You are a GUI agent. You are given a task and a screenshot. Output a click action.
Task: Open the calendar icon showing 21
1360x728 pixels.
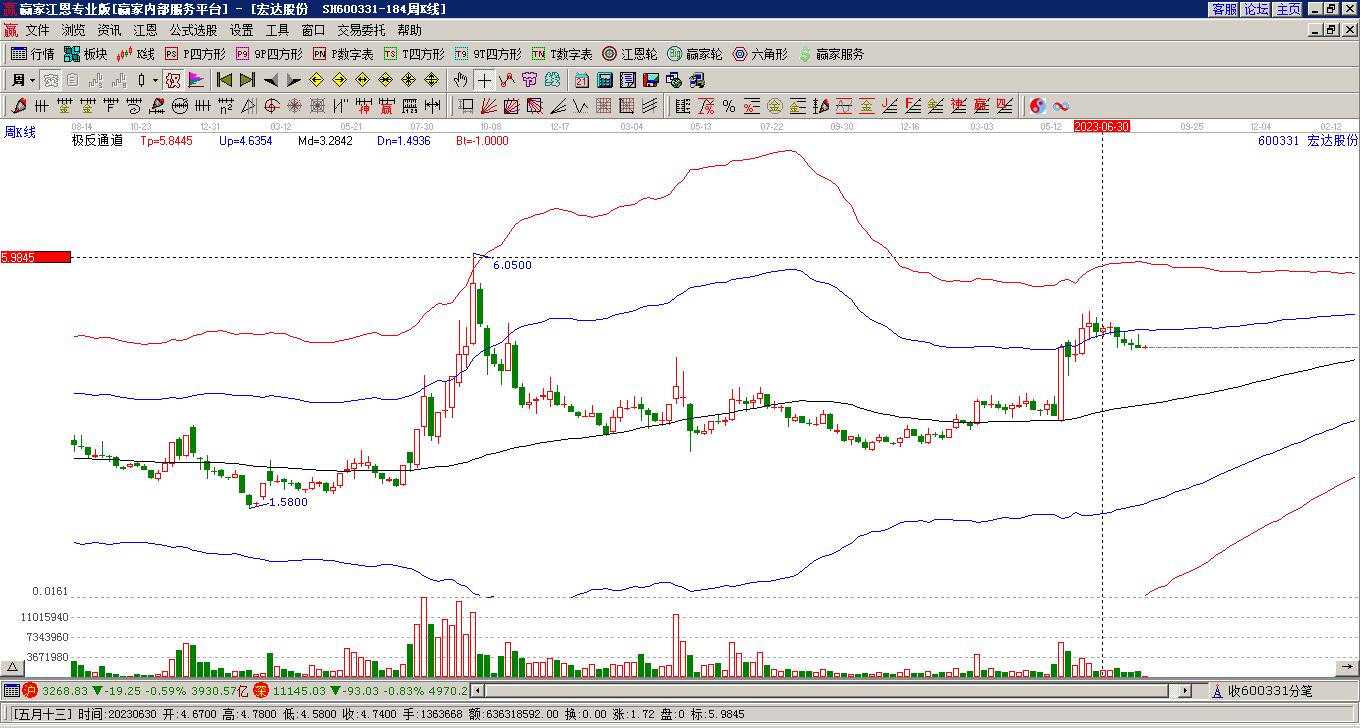click(582, 80)
